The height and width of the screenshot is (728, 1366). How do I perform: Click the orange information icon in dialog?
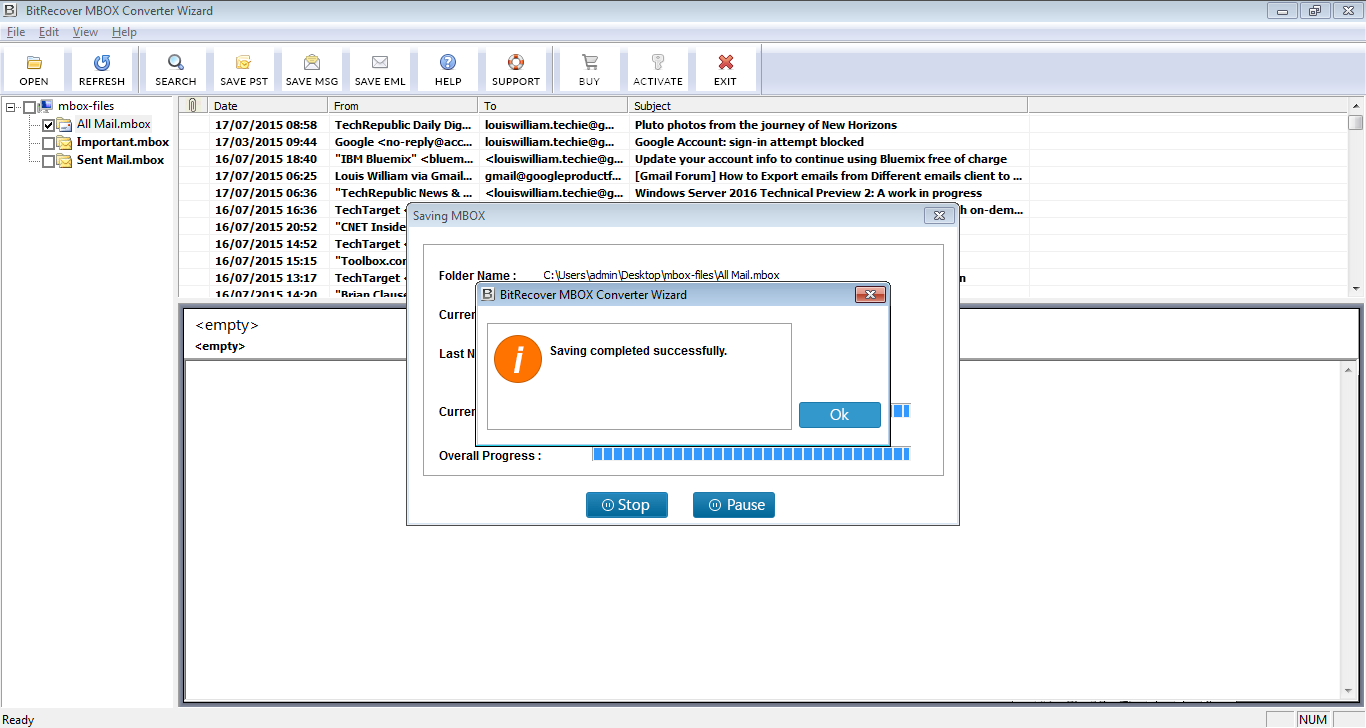click(x=518, y=359)
